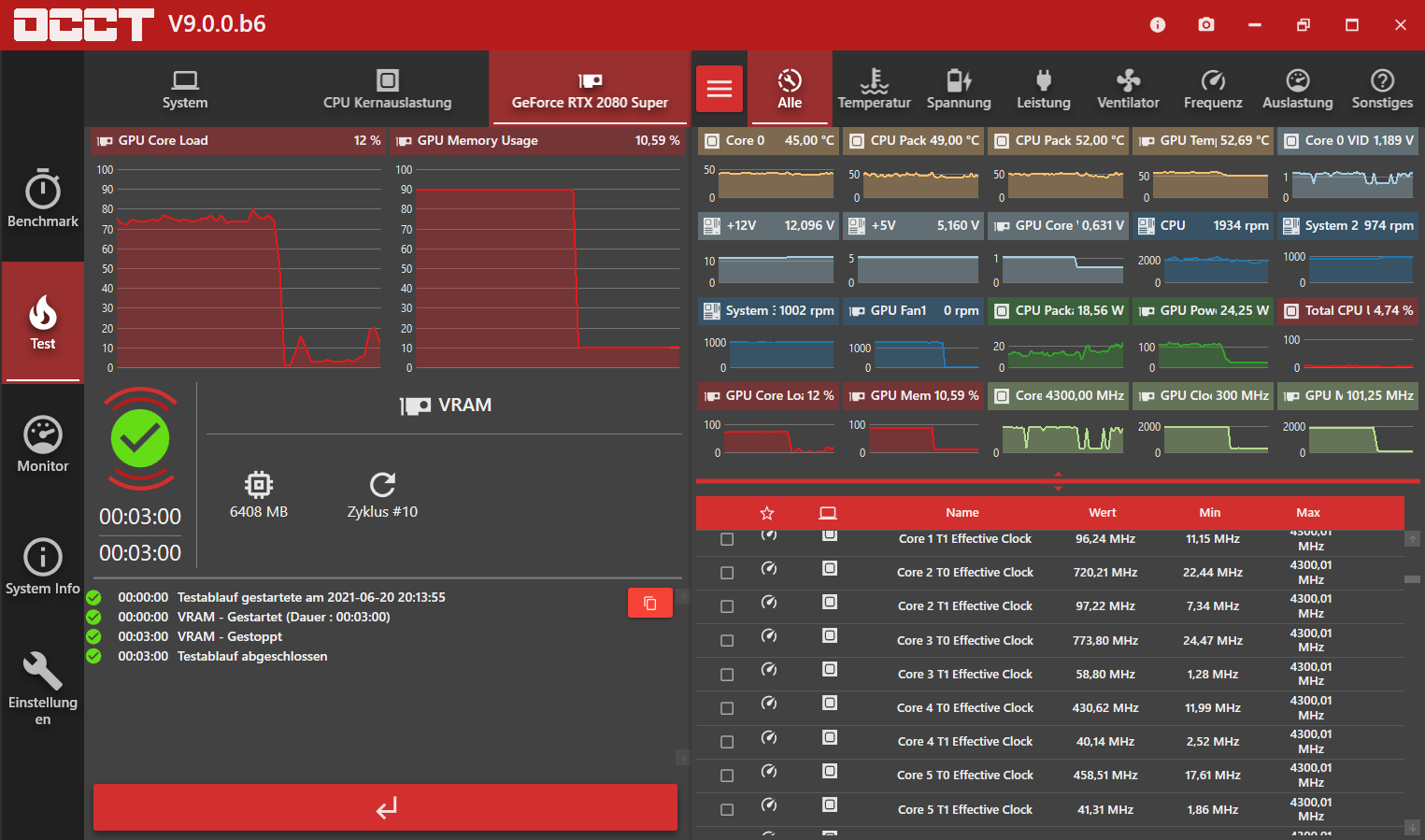Click the sensor table scroll down arrow

click(x=1413, y=827)
